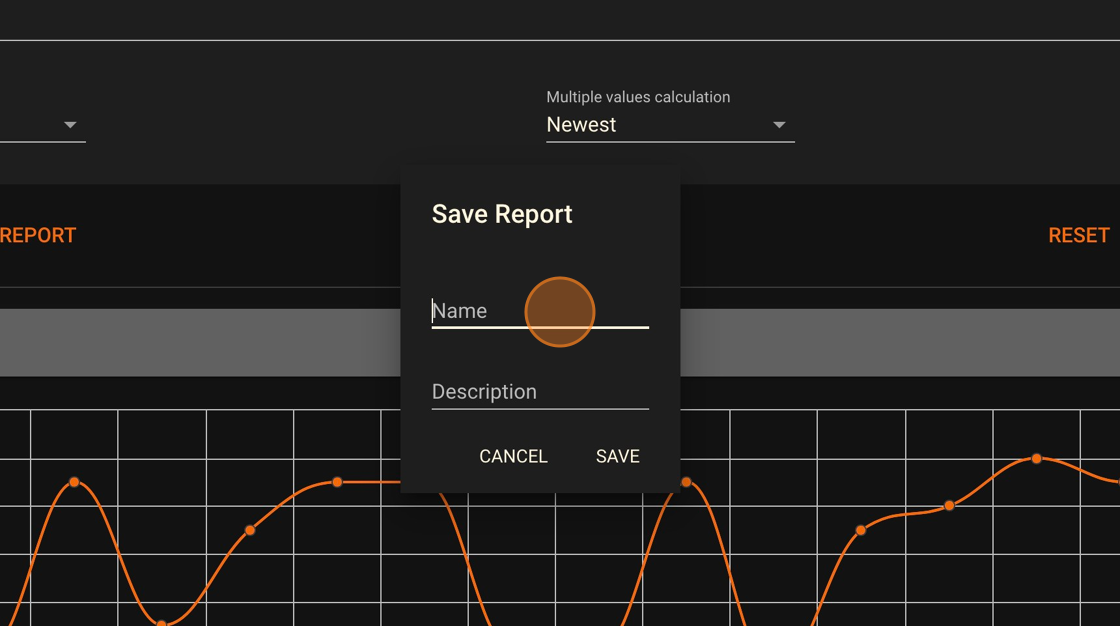The width and height of the screenshot is (1120, 626).
Task: Click the underline beneath the Name field
Action: pos(540,326)
